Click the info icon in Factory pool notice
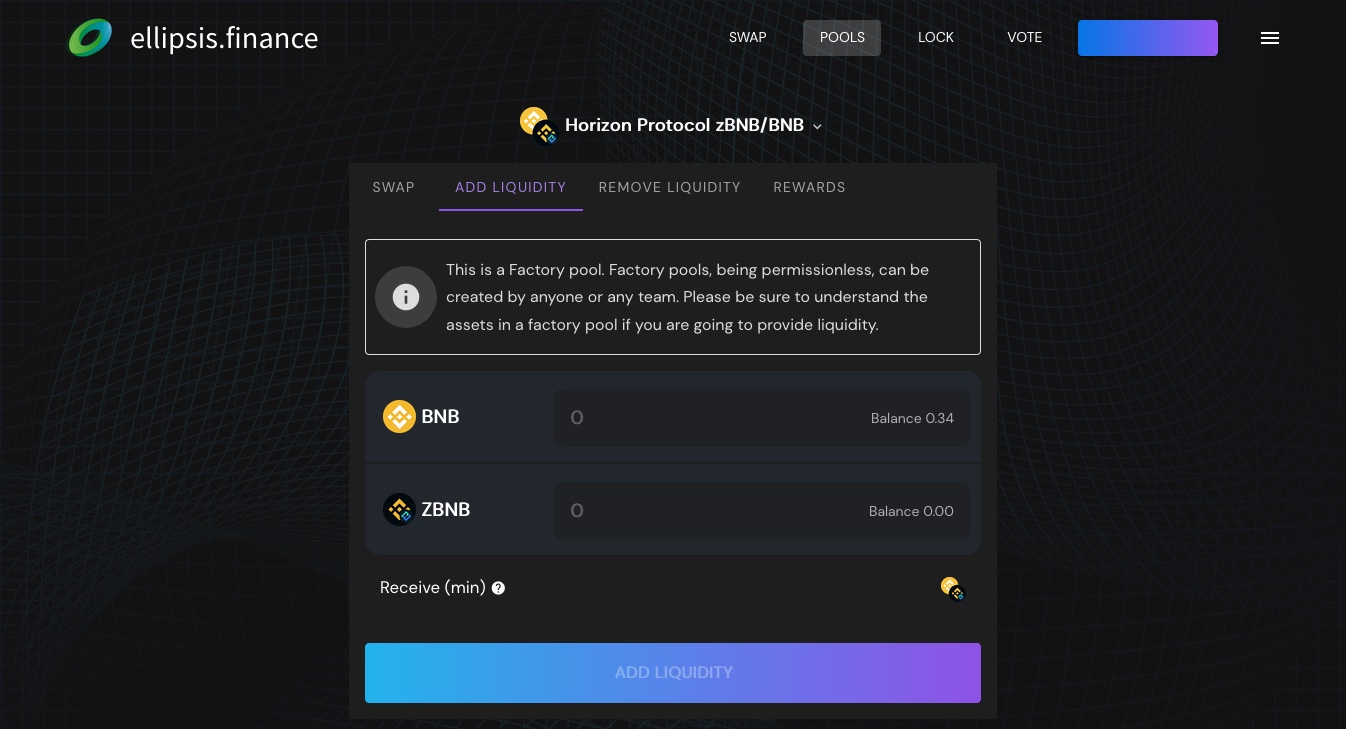The width and height of the screenshot is (1346, 729). [x=406, y=297]
